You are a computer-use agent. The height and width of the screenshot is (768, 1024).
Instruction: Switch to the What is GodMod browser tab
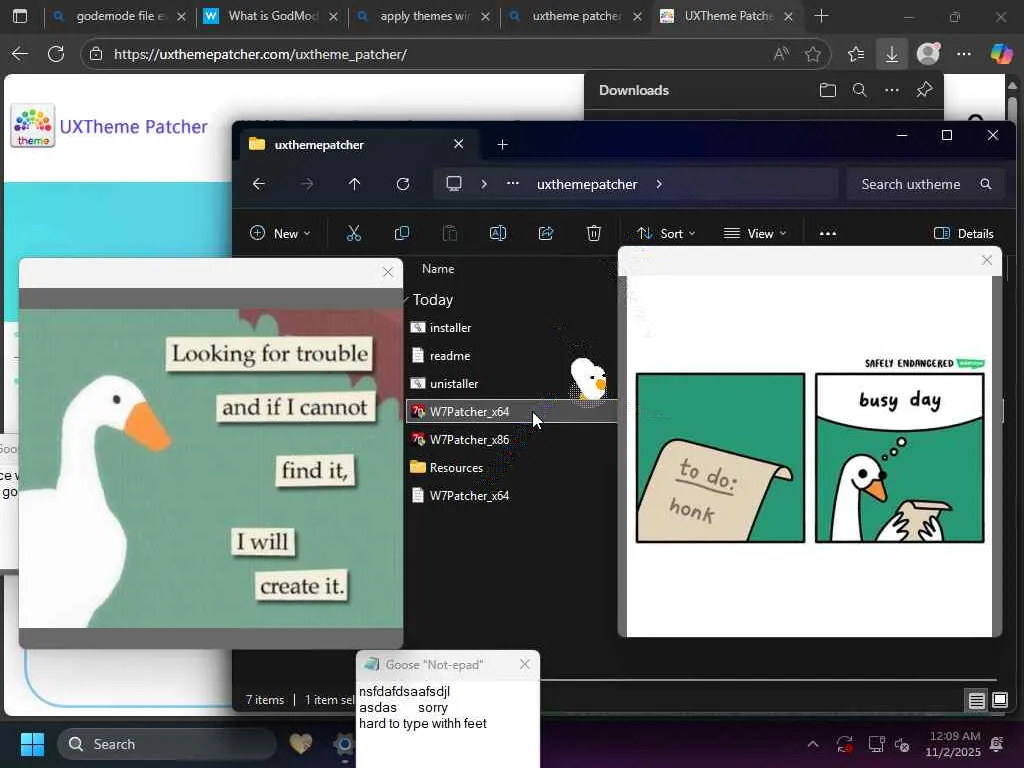click(270, 16)
